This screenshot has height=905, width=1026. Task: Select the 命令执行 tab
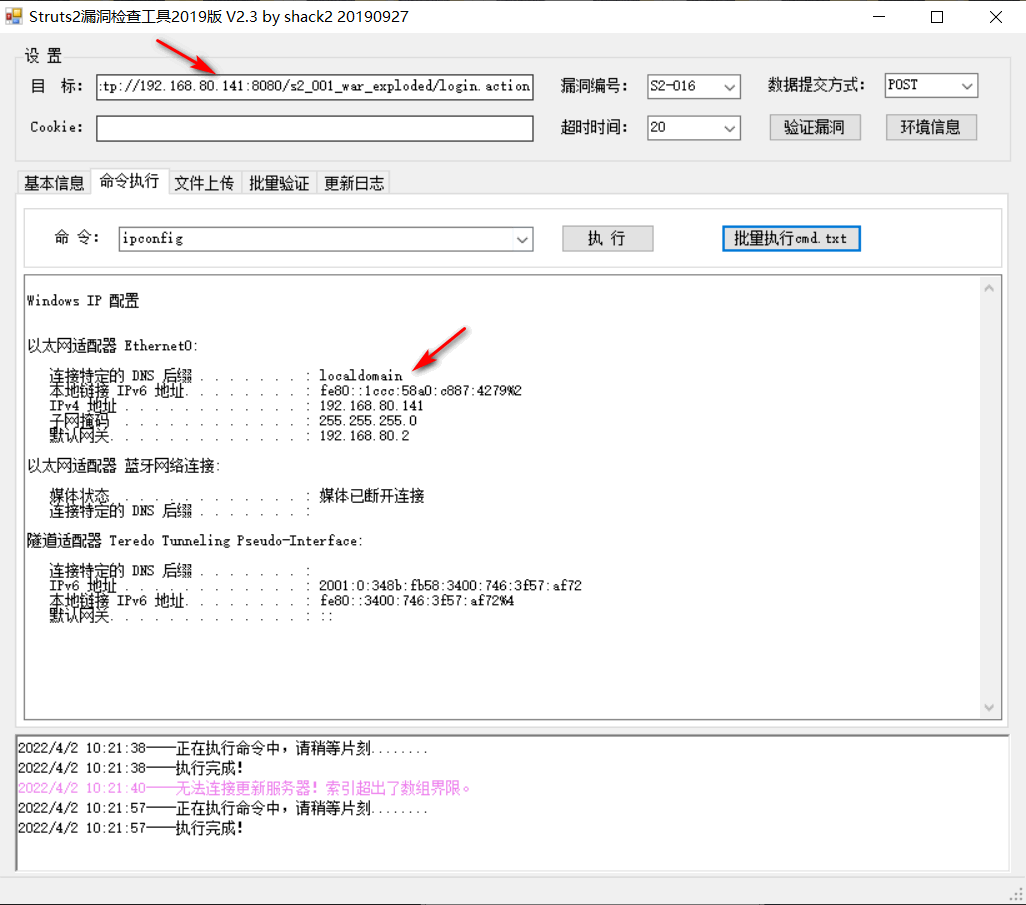[130, 181]
